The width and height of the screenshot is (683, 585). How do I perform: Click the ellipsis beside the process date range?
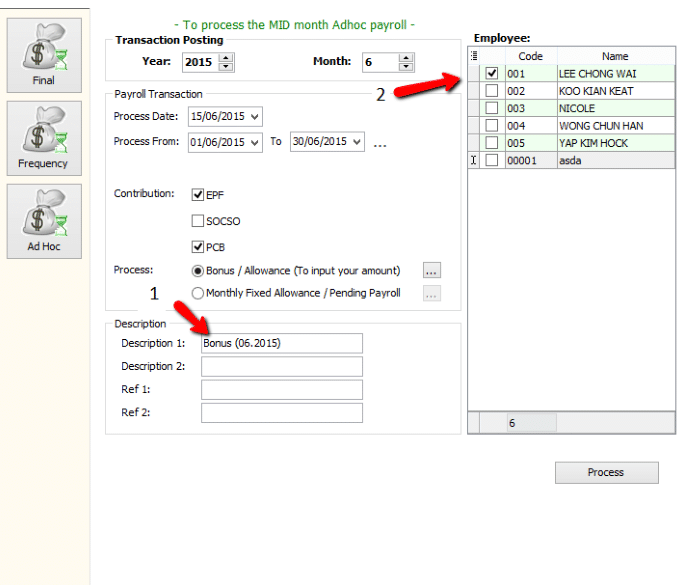pos(380,143)
